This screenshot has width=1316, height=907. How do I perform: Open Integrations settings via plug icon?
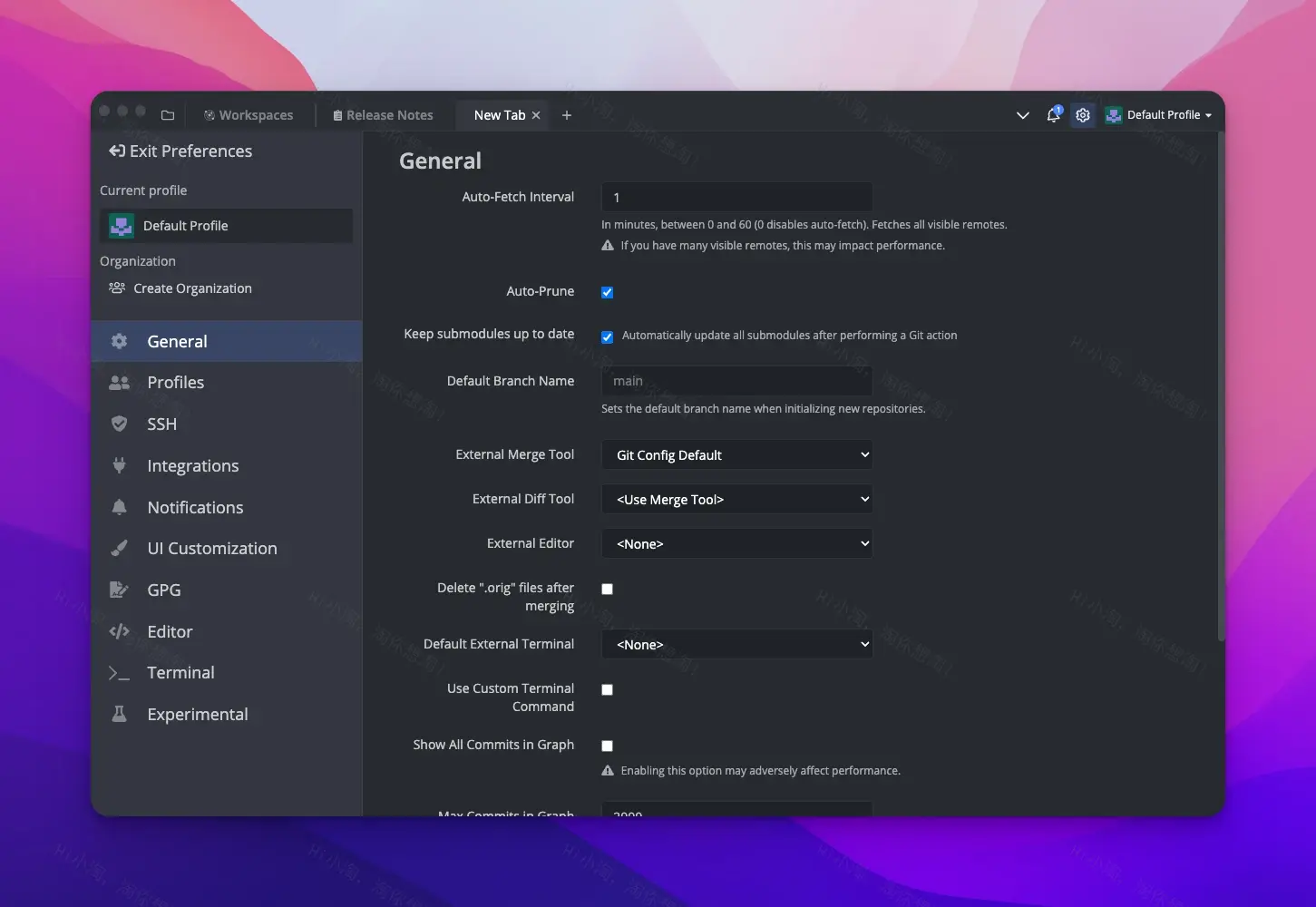pos(119,465)
